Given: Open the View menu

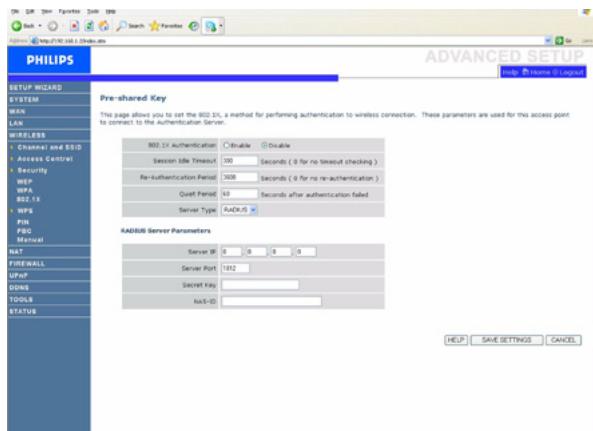Looking at the screenshot, I should [47, 11].
